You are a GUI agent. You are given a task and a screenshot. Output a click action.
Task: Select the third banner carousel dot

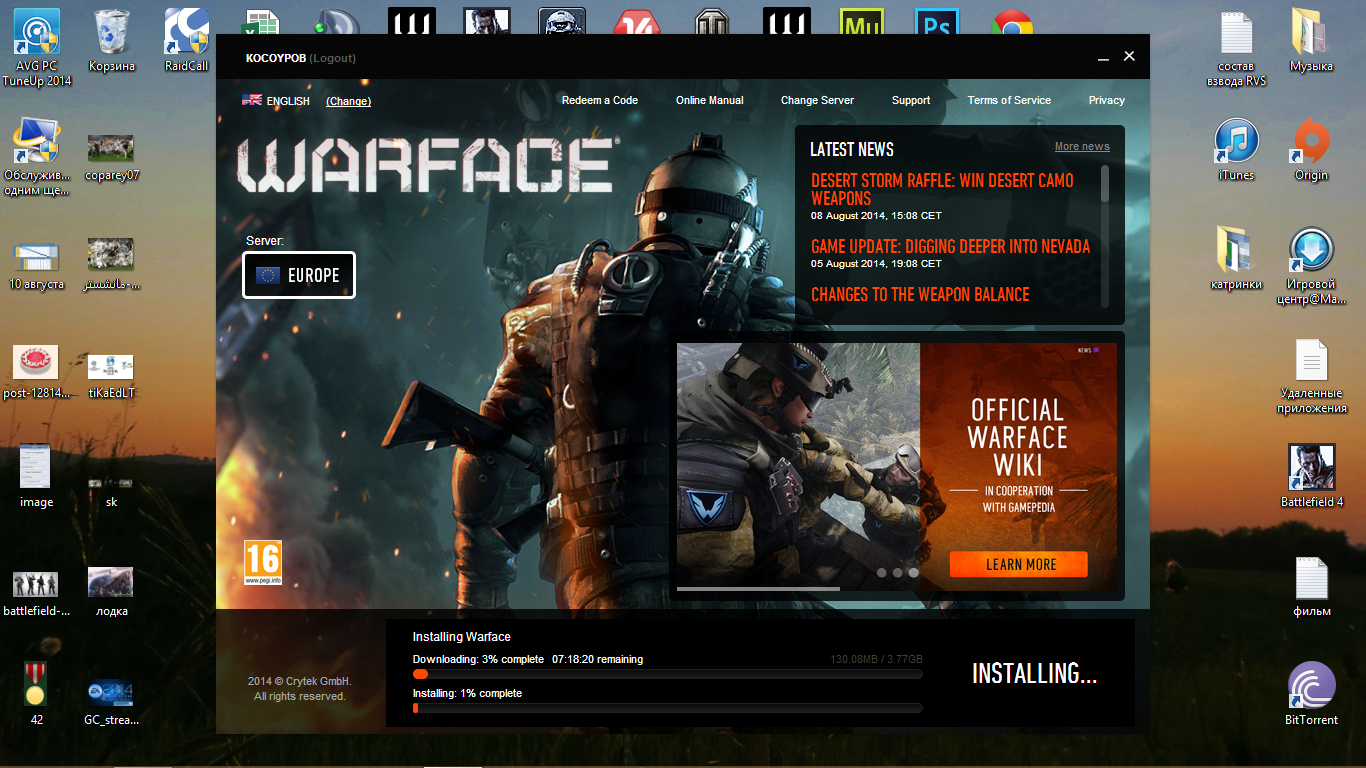click(x=913, y=573)
